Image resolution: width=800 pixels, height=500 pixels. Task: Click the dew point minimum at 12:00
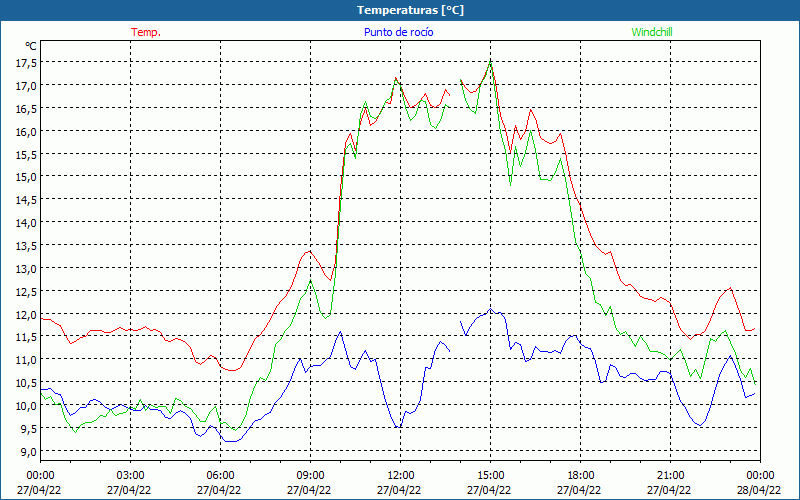[398, 427]
